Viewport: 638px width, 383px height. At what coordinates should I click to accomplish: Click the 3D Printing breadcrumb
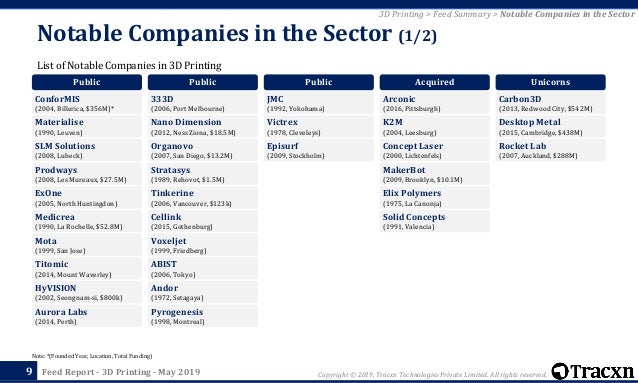coord(401,14)
